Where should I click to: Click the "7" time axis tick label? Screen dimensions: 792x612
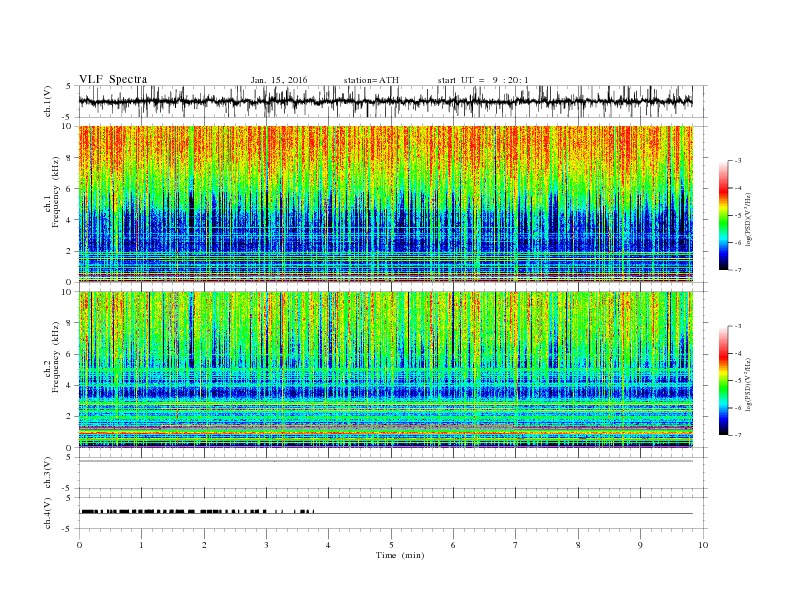(516, 545)
